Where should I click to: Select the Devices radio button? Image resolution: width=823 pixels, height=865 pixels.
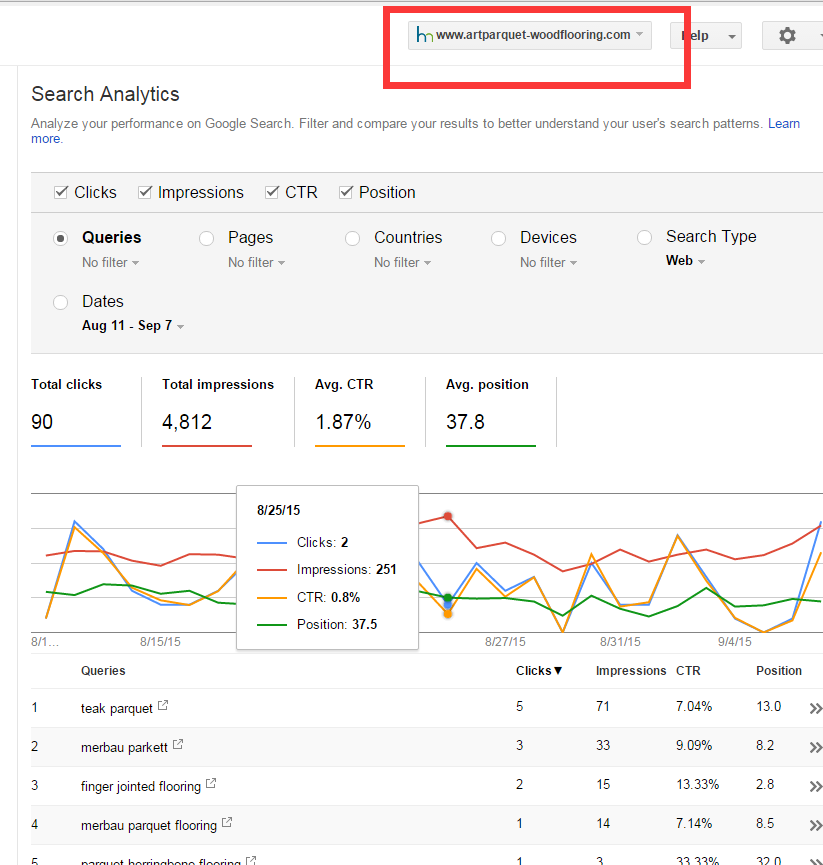coord(499,238)
